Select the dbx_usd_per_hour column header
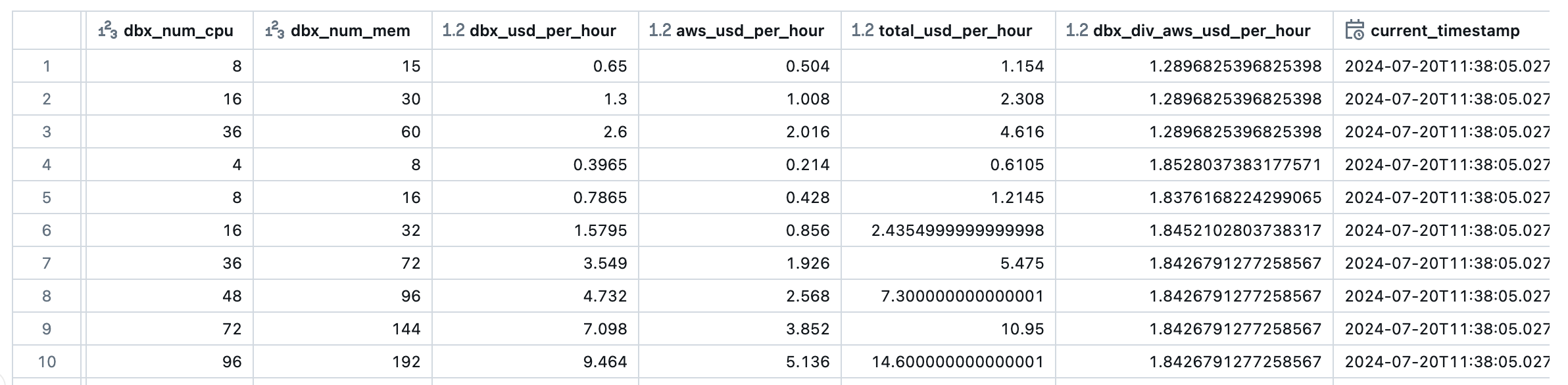This screenshot has height=385, width=1568. 535,30
